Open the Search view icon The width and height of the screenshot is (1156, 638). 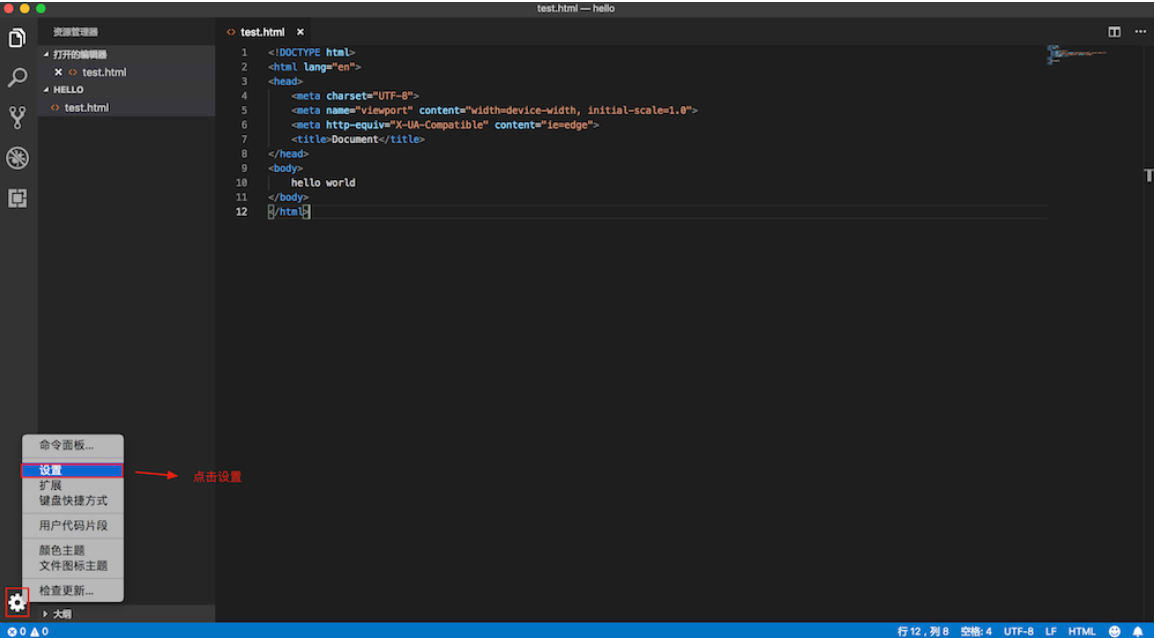pos(17,77)
